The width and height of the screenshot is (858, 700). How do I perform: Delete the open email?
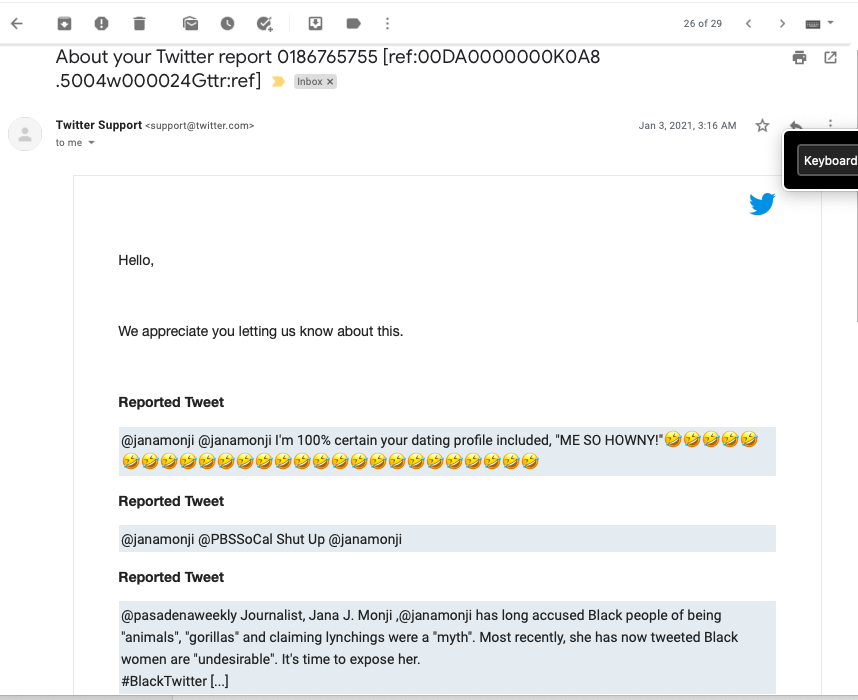pyautogui.click(x=139, y=23)
